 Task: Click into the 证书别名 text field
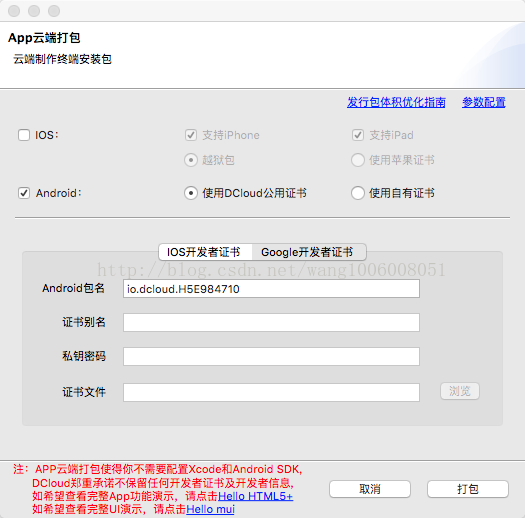[271, 322]
